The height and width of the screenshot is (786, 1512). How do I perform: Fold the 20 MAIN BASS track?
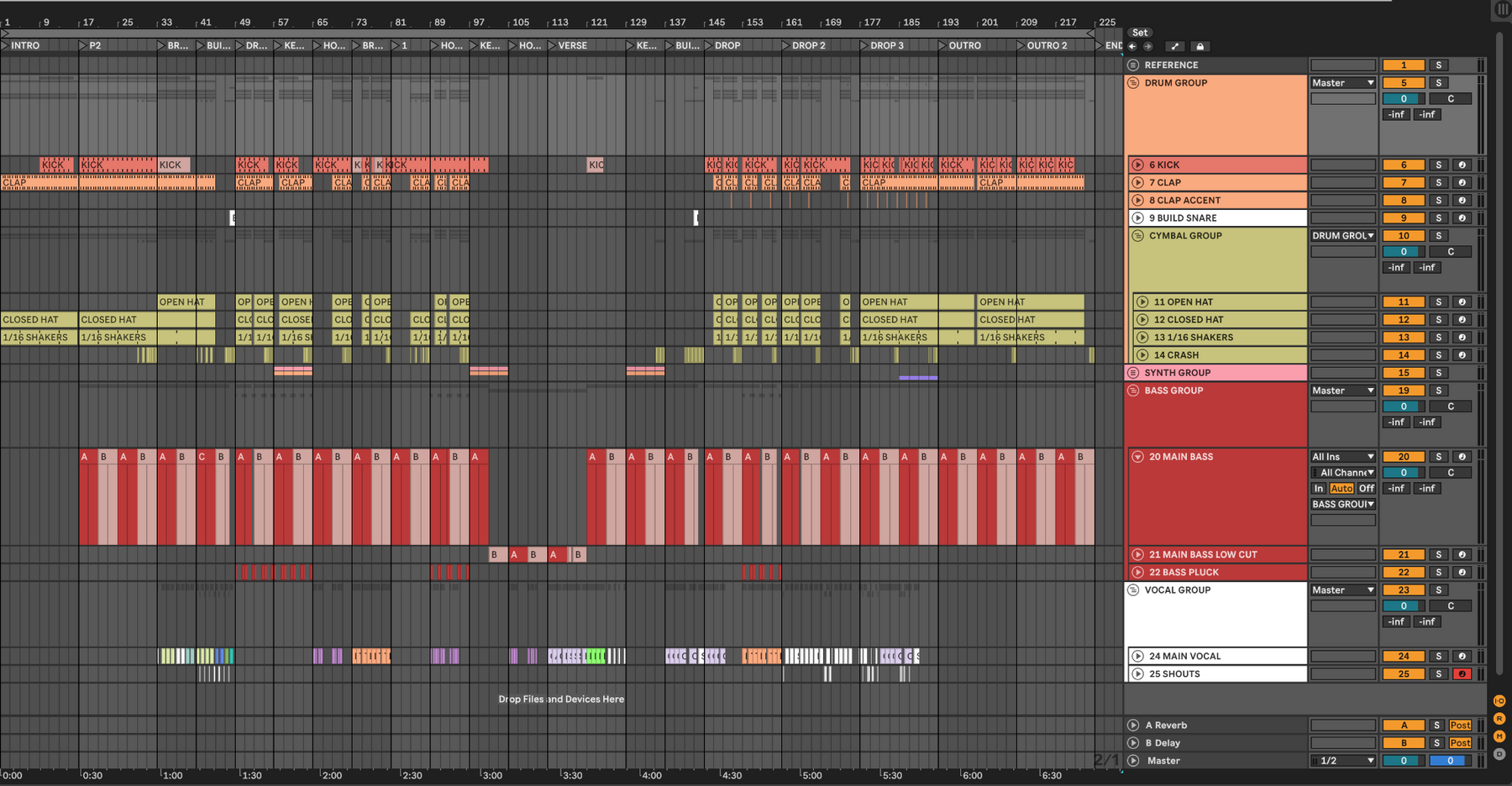1137,457
